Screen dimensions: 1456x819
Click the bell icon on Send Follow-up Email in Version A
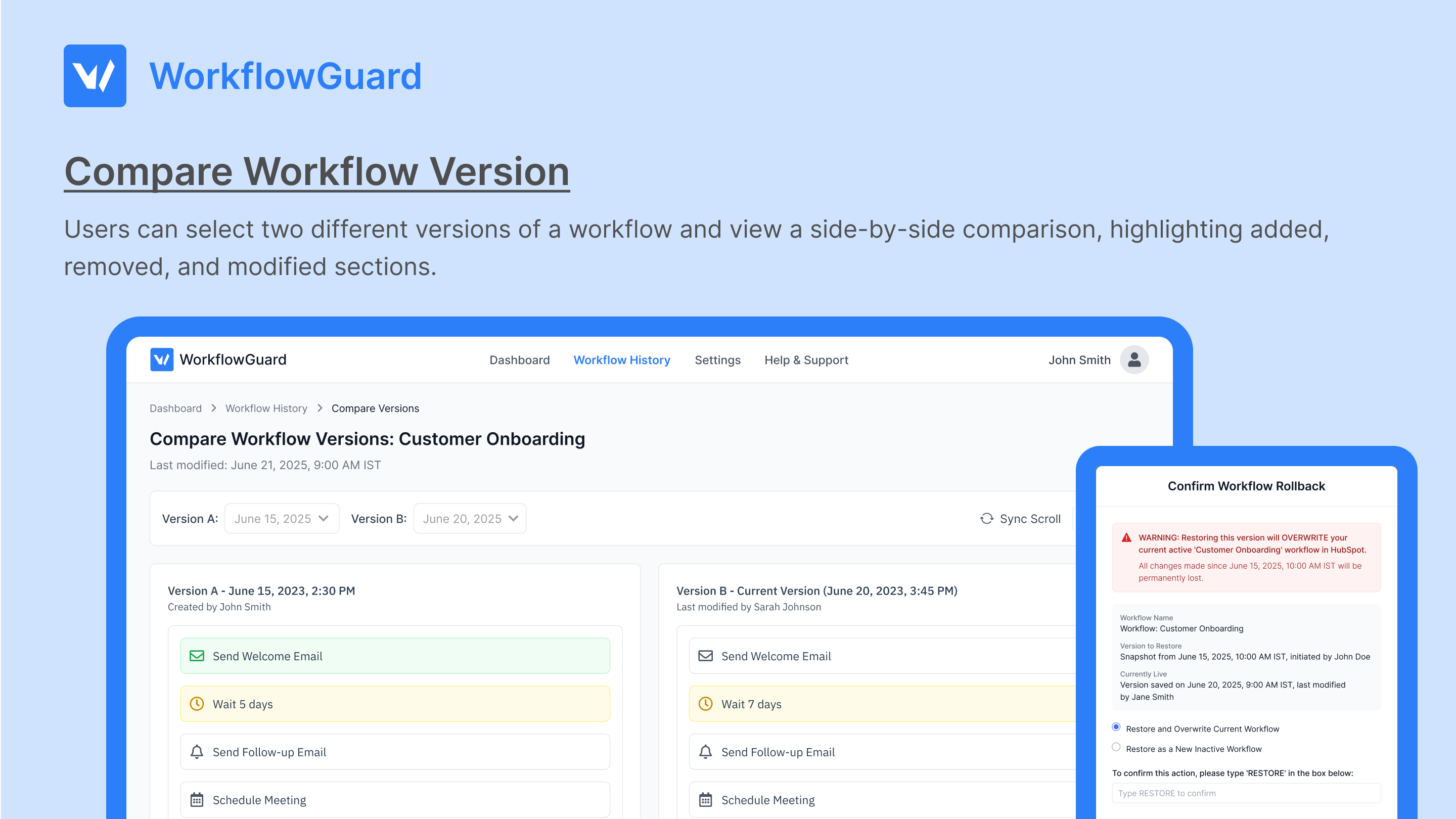[196, 752]
